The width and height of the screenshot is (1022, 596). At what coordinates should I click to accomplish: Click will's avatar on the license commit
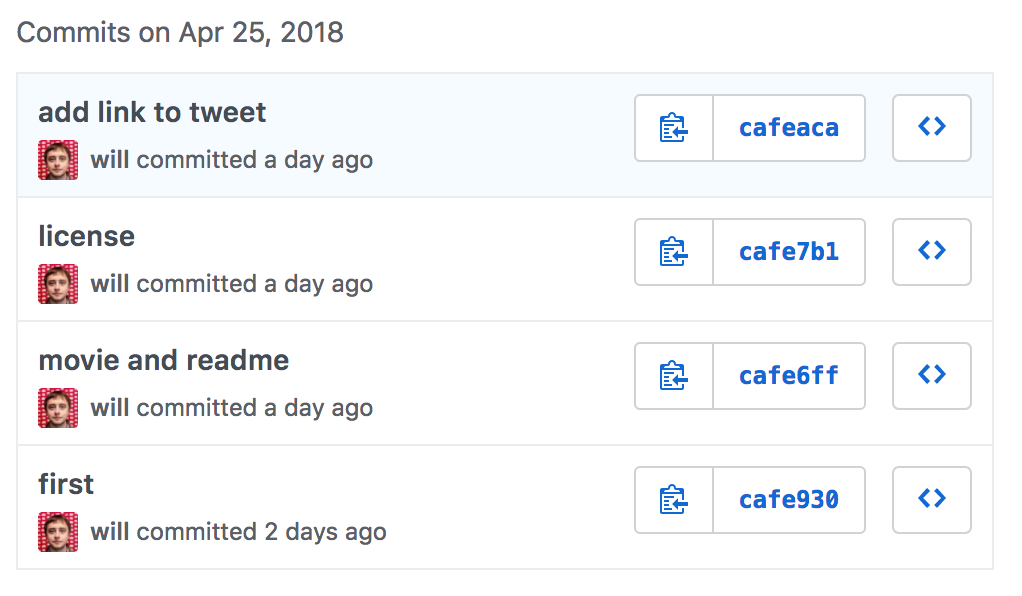coord(58,284)
